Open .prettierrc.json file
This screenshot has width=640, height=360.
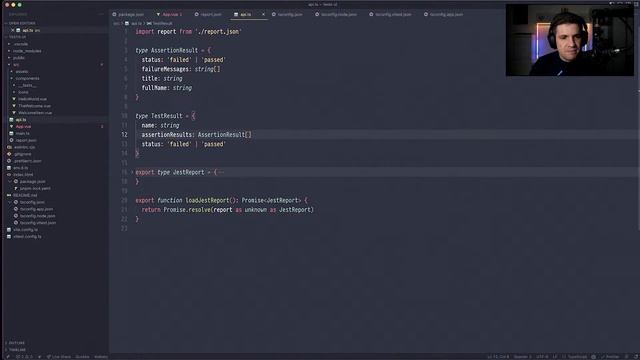(27, 161)
